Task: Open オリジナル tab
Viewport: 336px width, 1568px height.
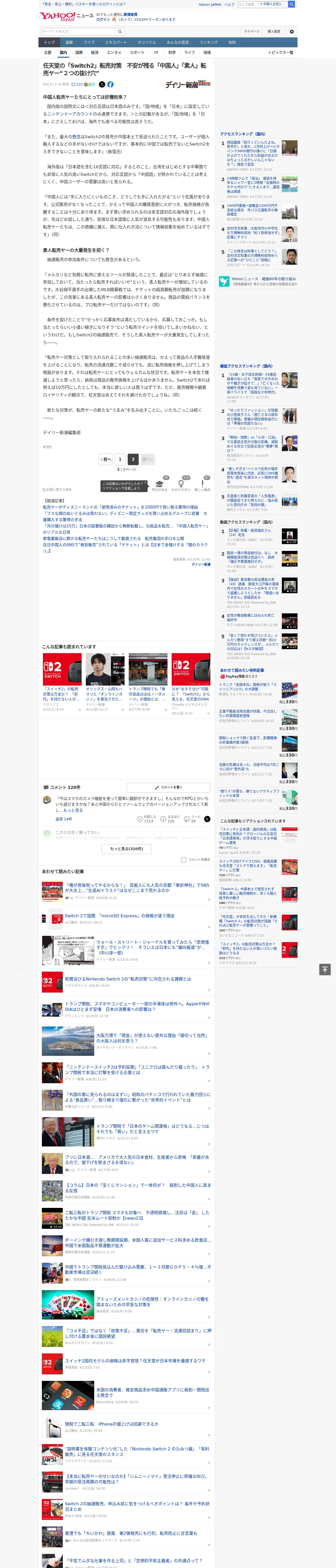Action: [147, 42]
